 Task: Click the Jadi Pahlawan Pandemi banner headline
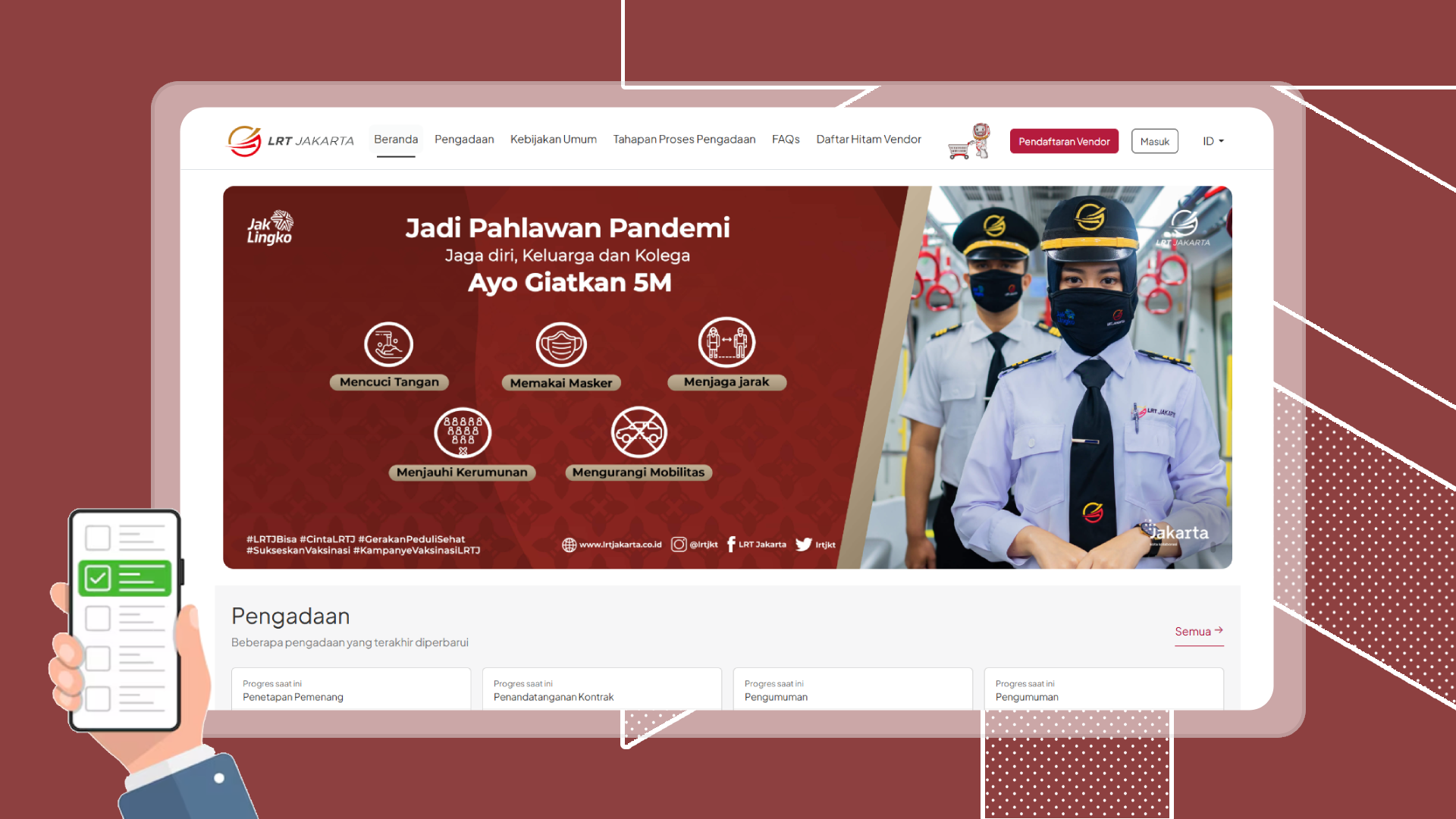[x=567, y=227]
